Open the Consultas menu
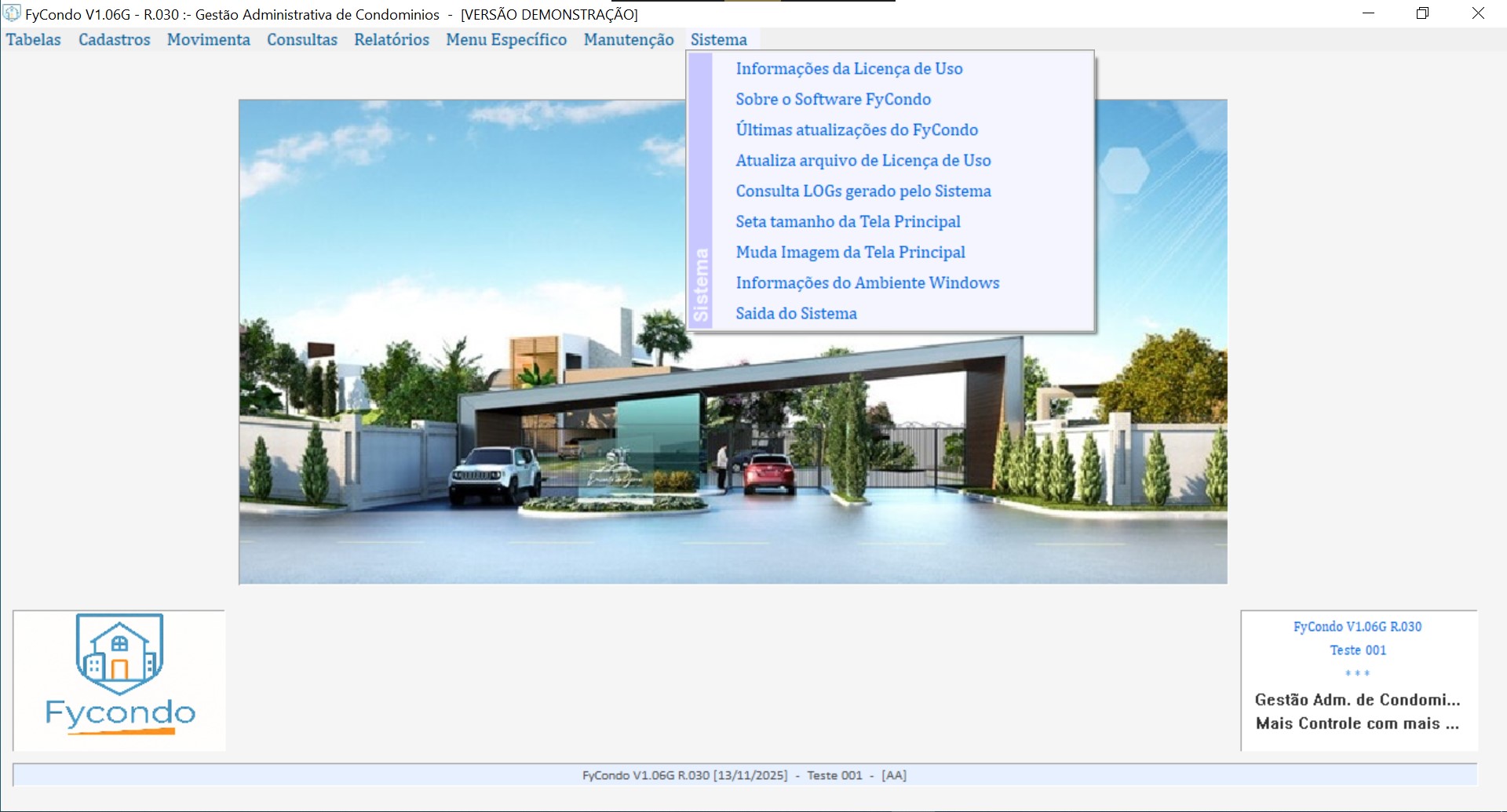 tap(302, 40)
